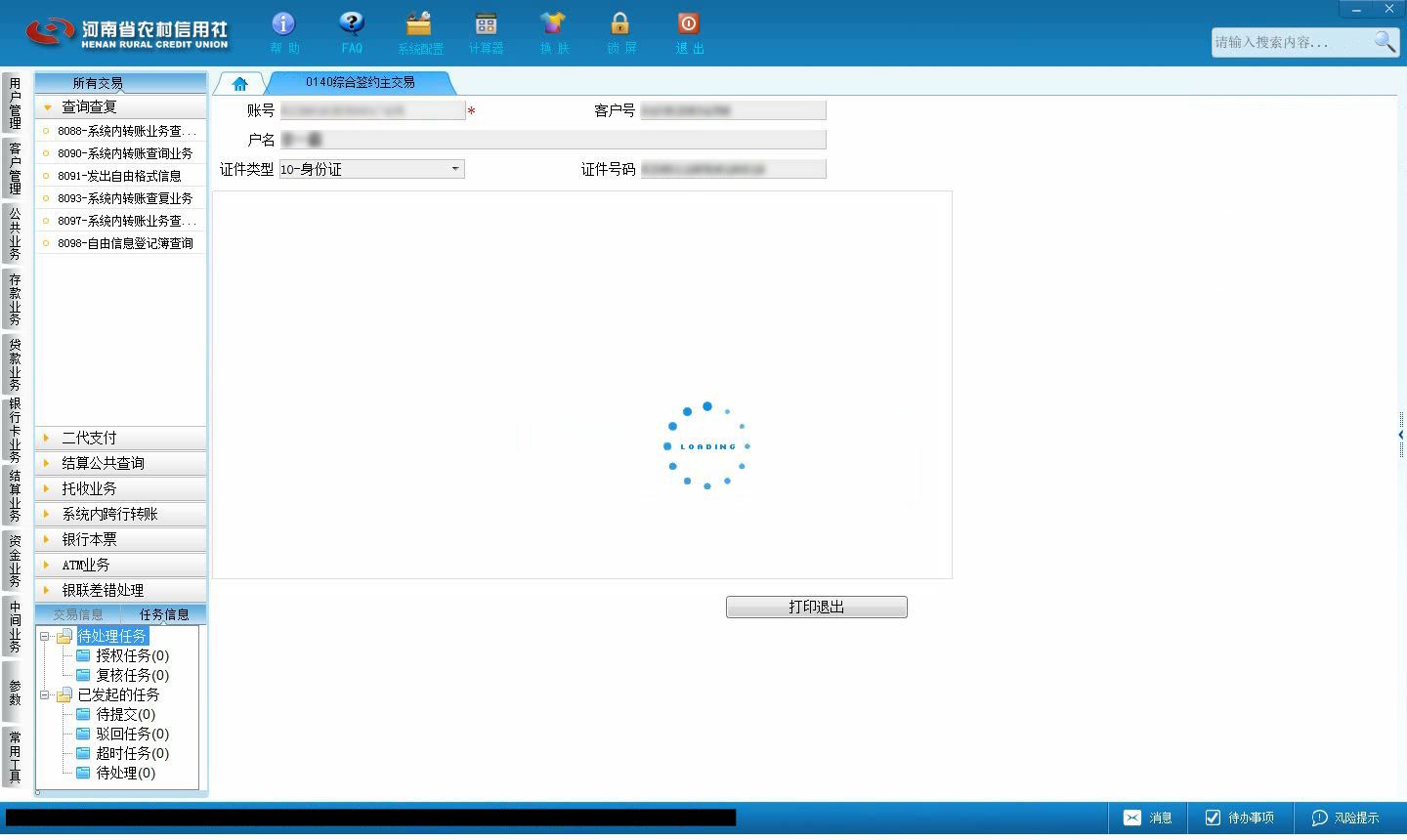Click the 账号 account number field
The height and width of the screenshot is (840, 1407).
[x=371, y=110]
